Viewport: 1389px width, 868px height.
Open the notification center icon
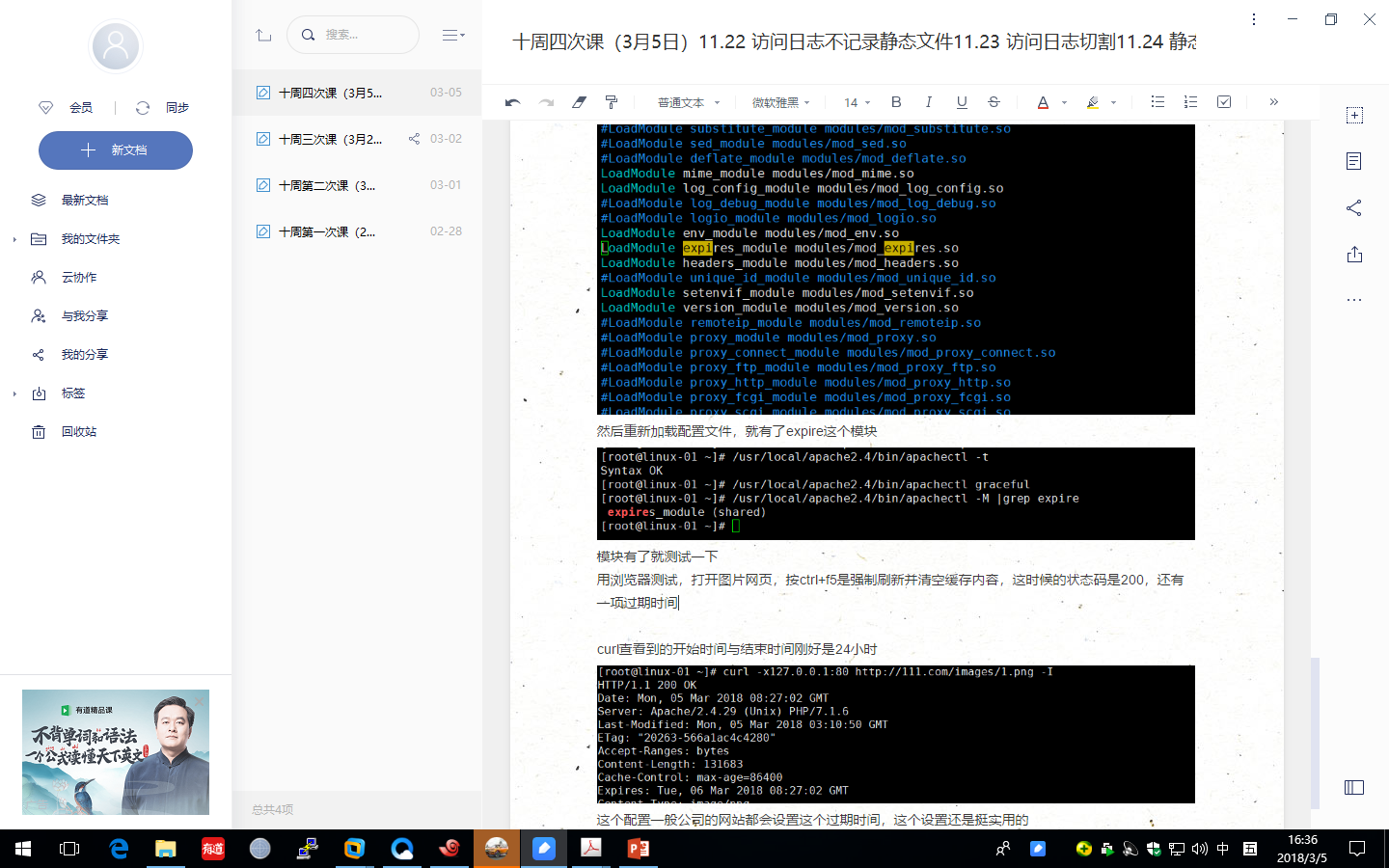tap(1357, 849)
